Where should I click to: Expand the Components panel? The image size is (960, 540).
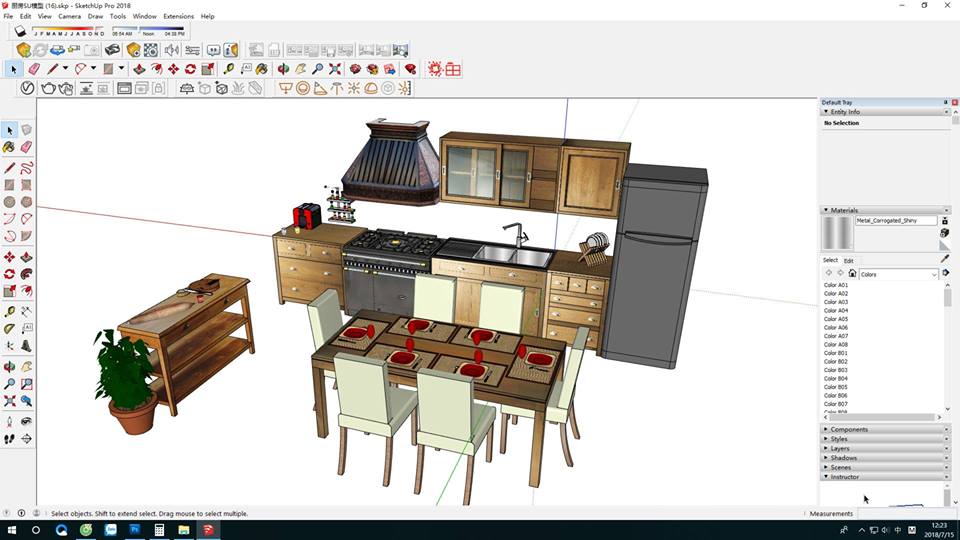[x=850, y=429]
